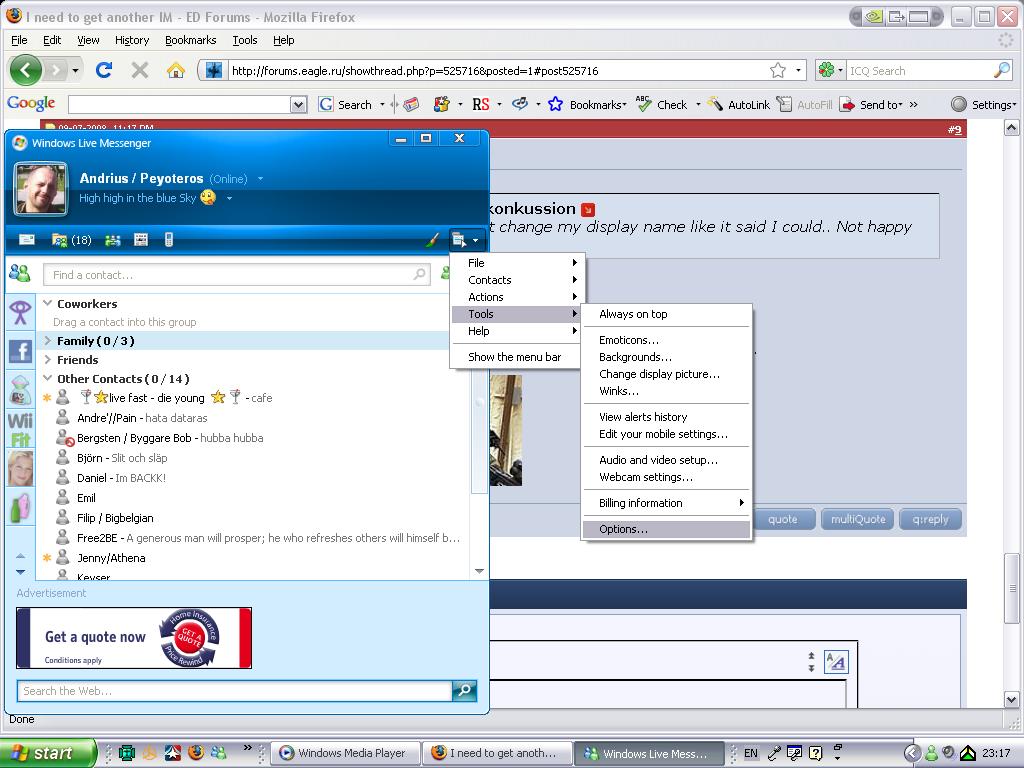Choose Emoticons from Tools submenu
Viewport: 1024px width, 768px height.
click(666, 340)
